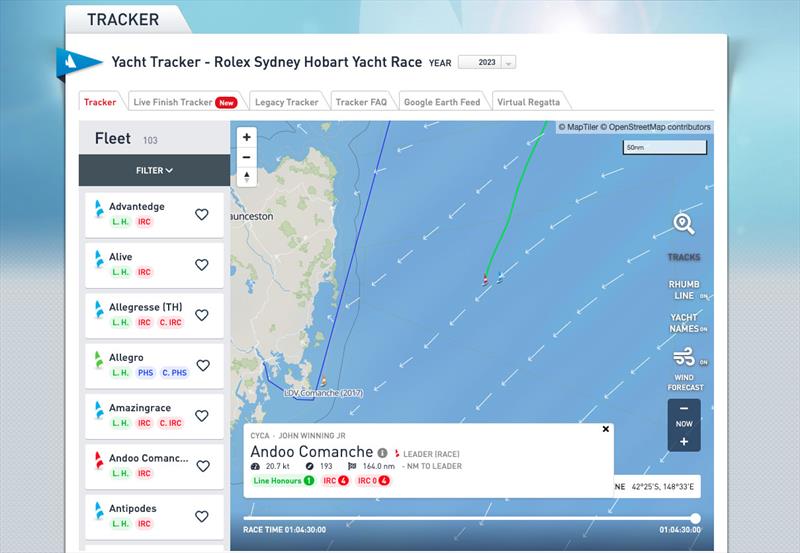Select Andoo Comanche red sail icon
Viewport: 800px width, 553px height.
pos(99,460)
